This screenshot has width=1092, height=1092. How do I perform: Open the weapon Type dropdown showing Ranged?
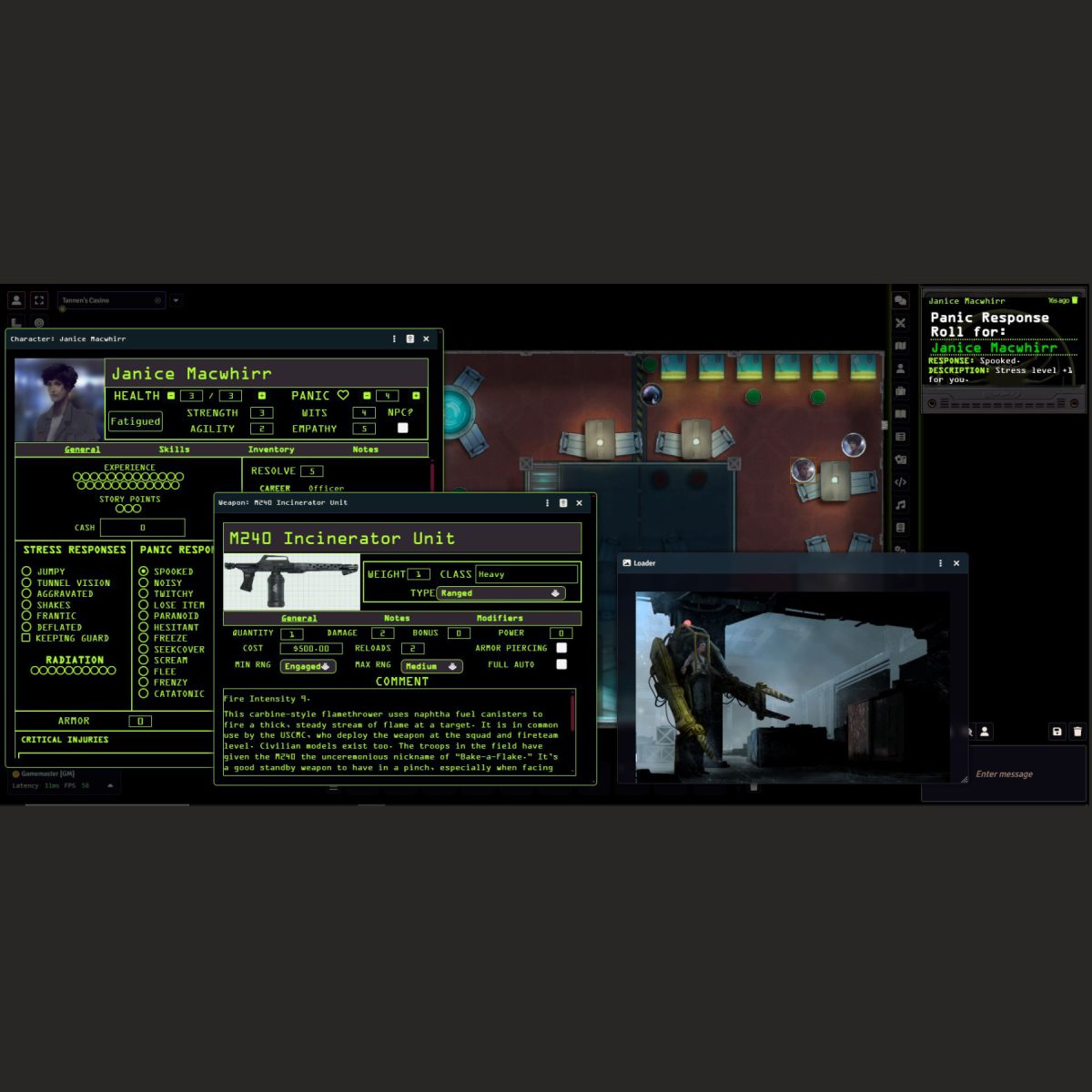point(500,593)
